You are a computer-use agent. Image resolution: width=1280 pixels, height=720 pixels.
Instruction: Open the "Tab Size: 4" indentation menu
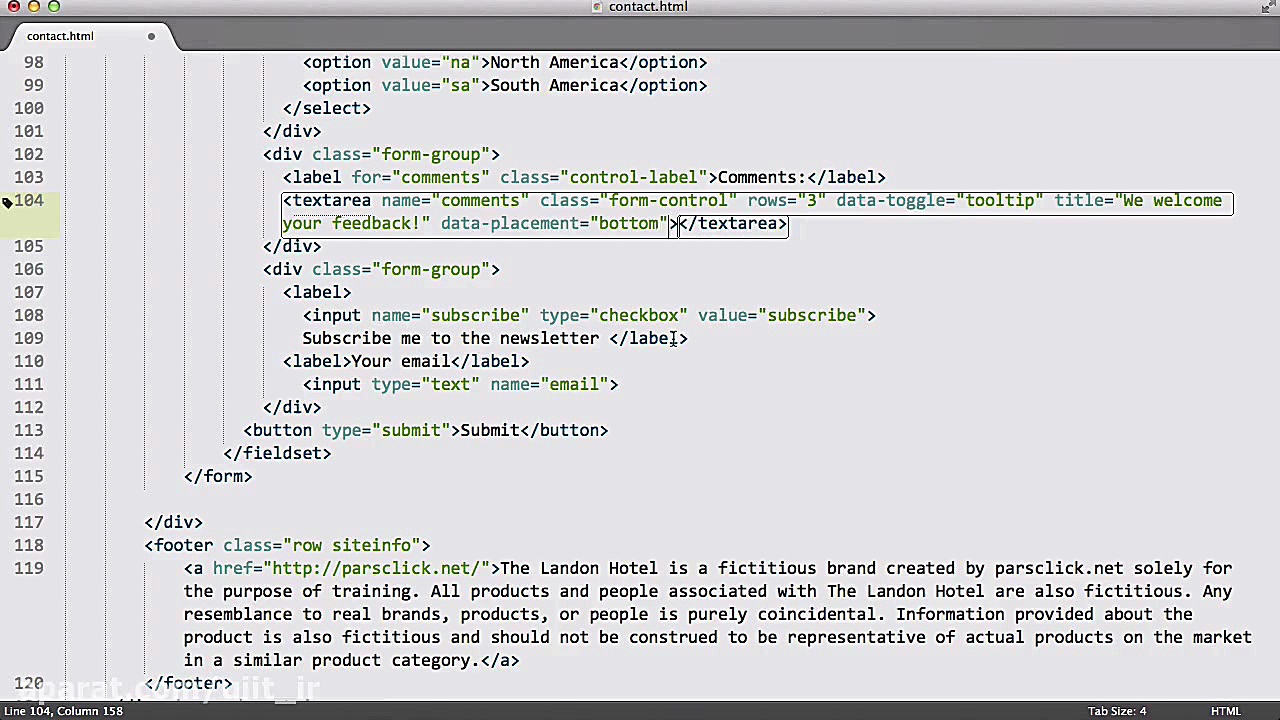[1117, 711]
